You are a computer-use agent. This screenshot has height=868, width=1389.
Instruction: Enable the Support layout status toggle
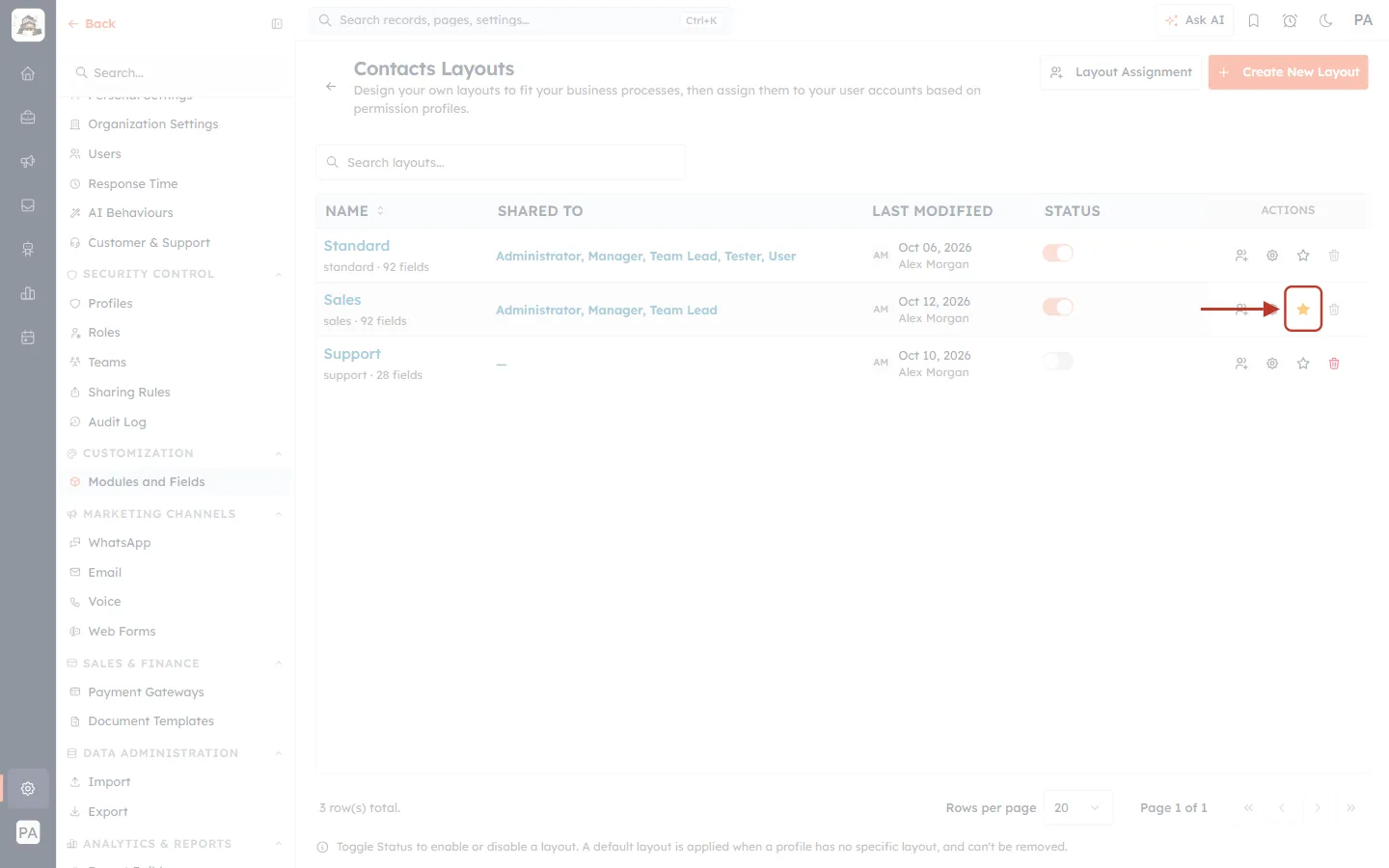(x=1058, y=361)
